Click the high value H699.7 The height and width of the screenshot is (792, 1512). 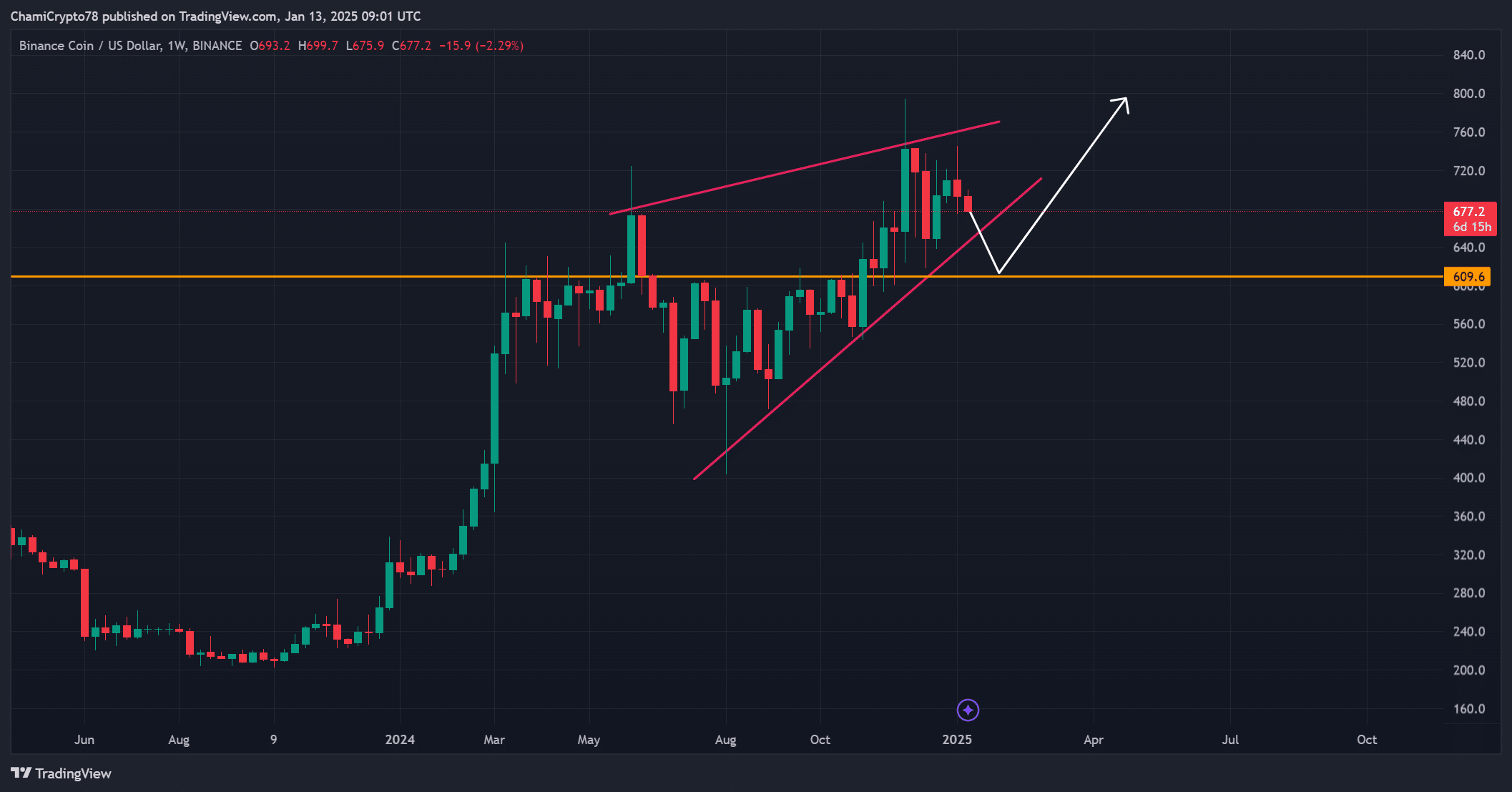click(x=318, y=46)
